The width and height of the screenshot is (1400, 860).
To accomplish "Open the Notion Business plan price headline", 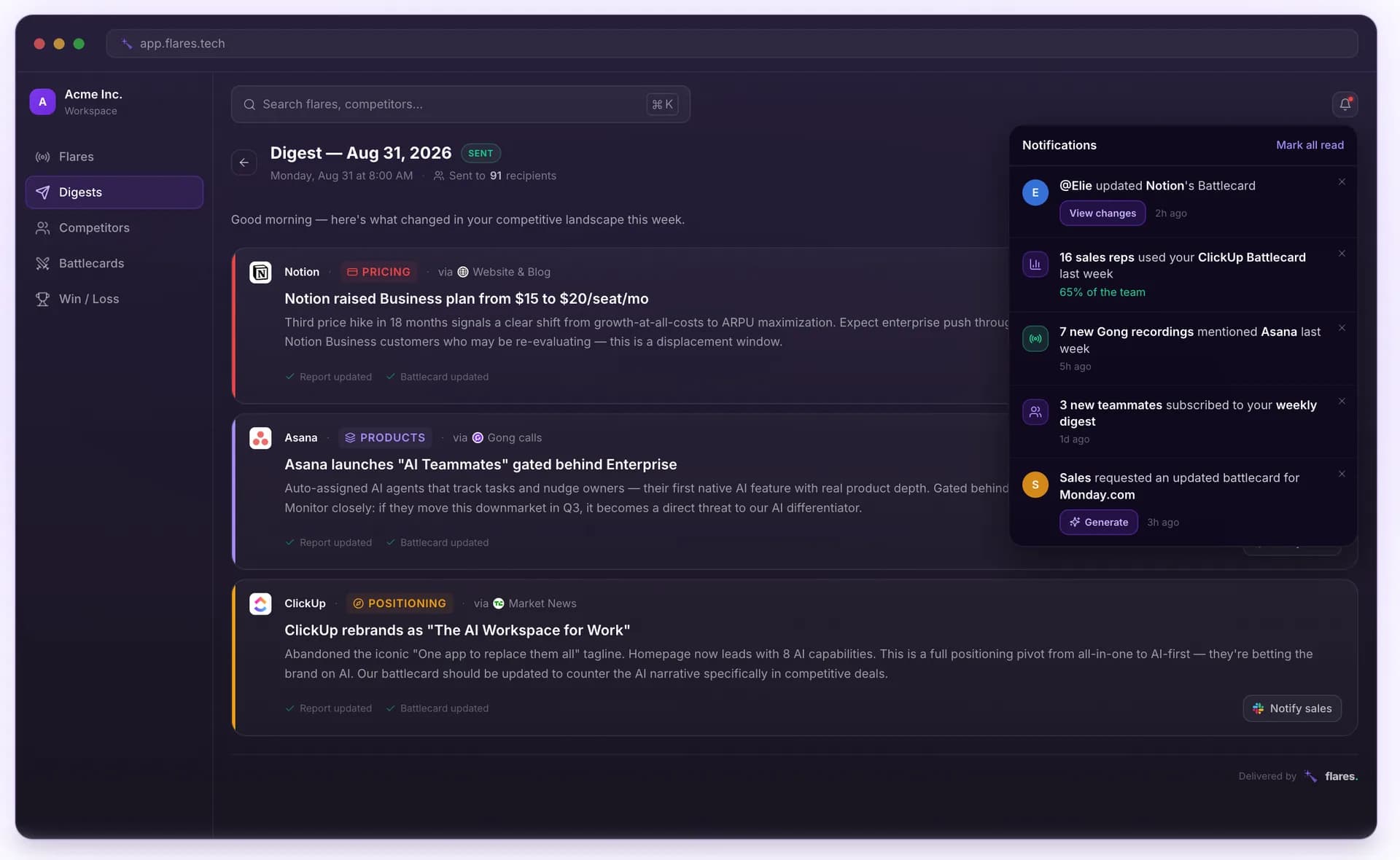I will (x=466, y=299).
